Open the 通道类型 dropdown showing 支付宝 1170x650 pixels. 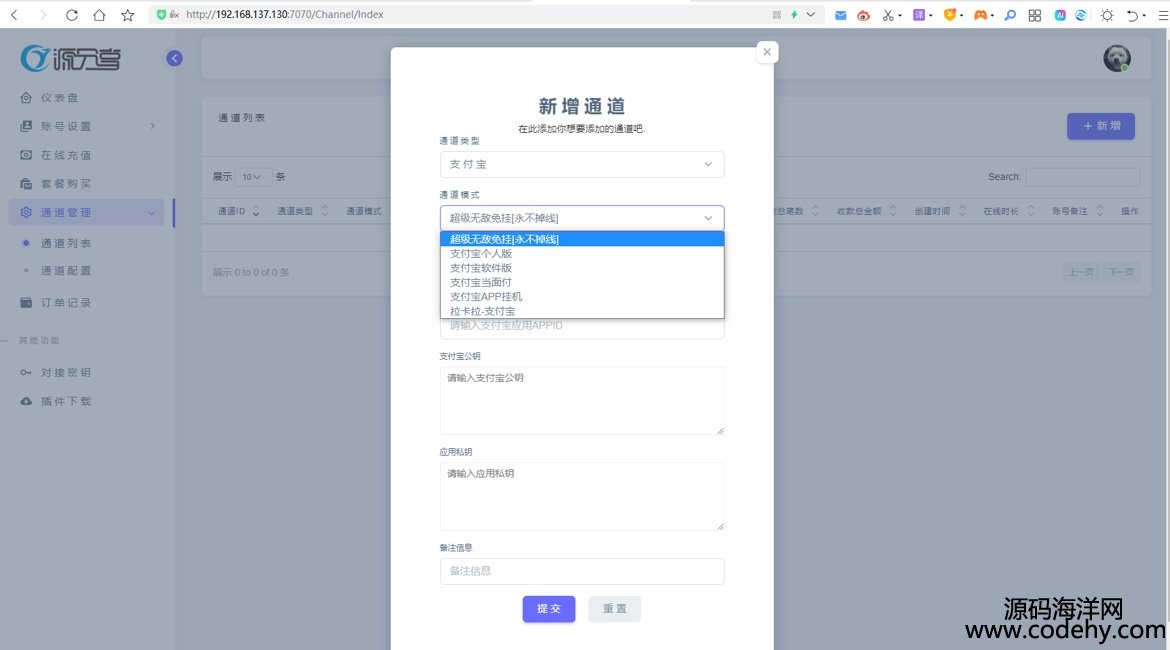tap(582, 164)
